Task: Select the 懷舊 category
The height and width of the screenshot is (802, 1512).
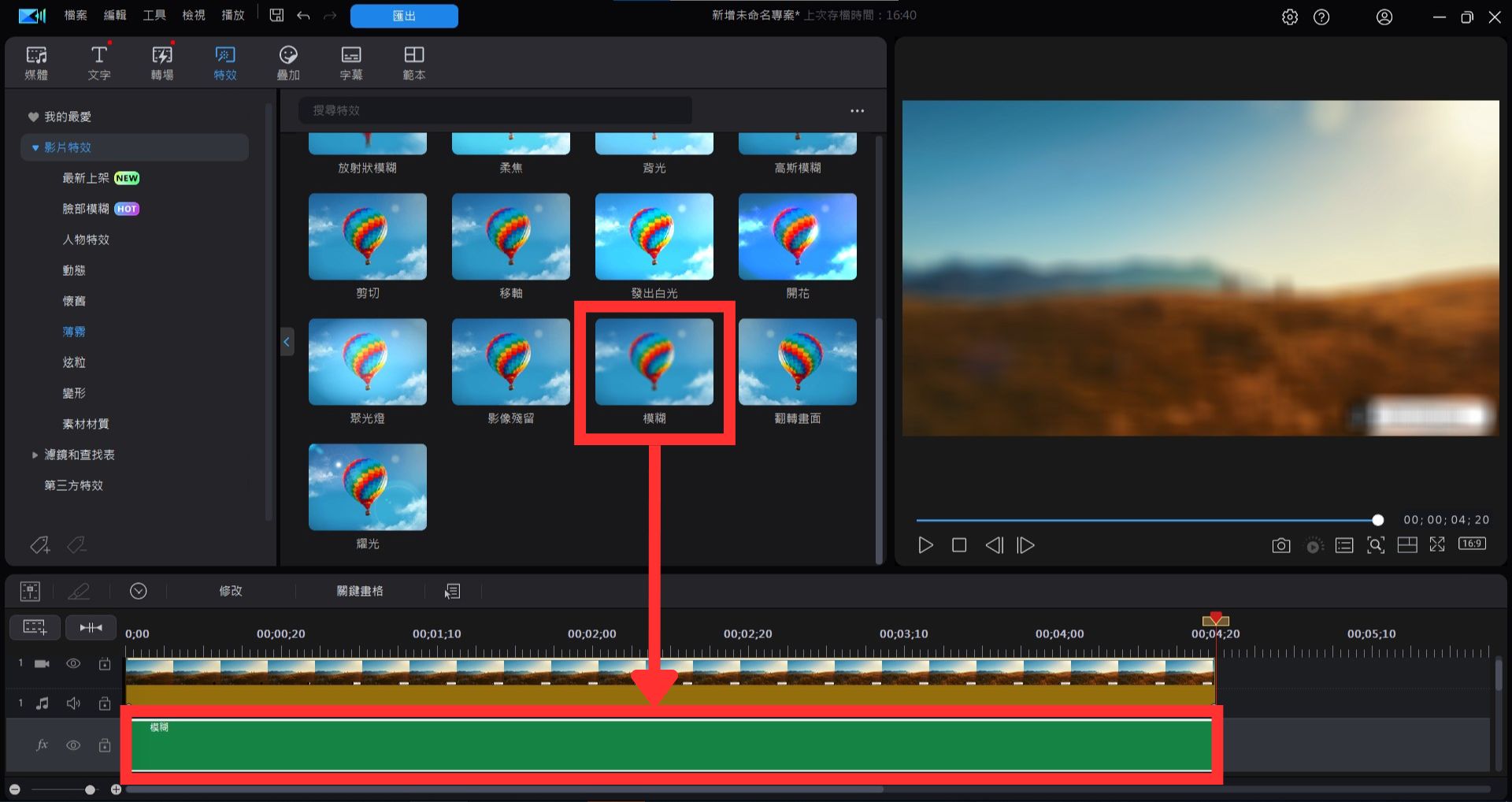Action: (x=74, y=301)
